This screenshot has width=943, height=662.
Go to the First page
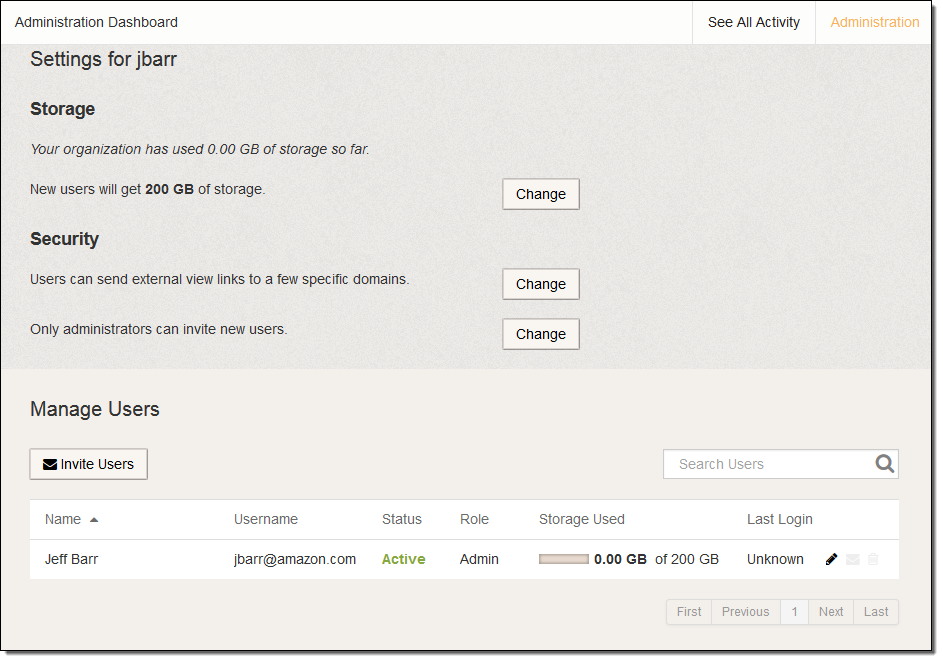[x=689, y=611]
